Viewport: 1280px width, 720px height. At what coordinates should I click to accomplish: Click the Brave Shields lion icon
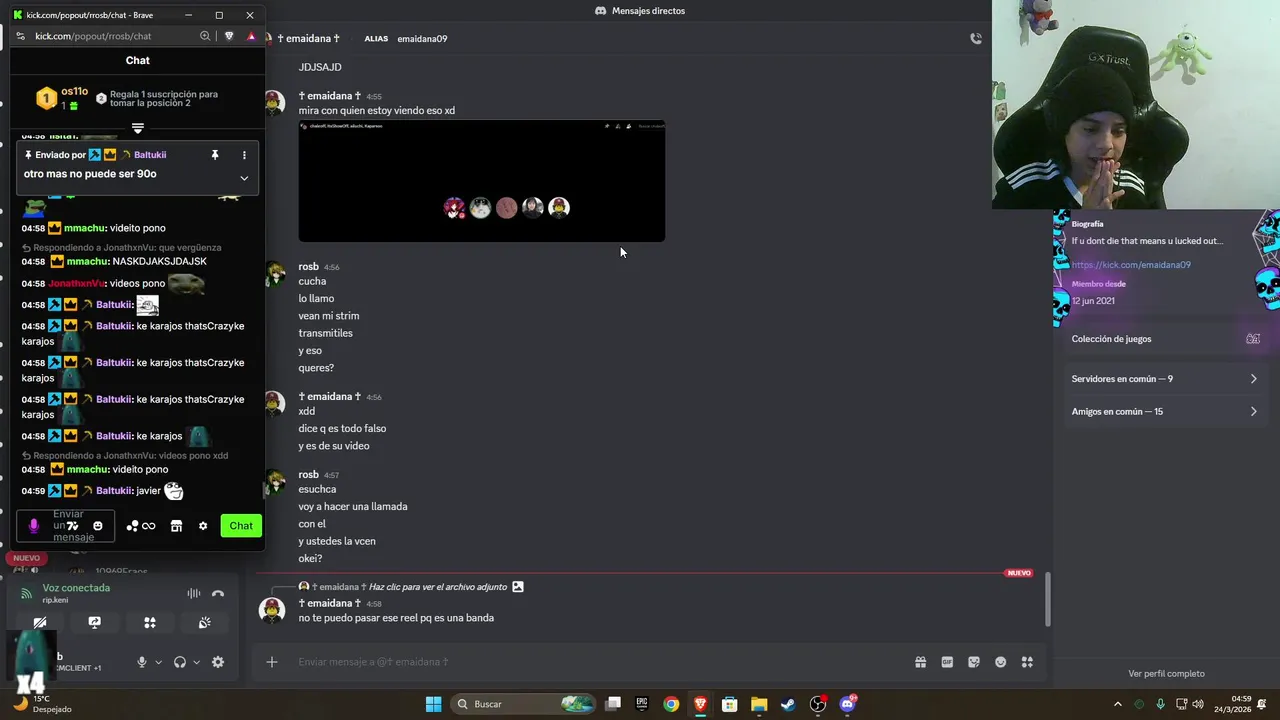tap(229, 36)
